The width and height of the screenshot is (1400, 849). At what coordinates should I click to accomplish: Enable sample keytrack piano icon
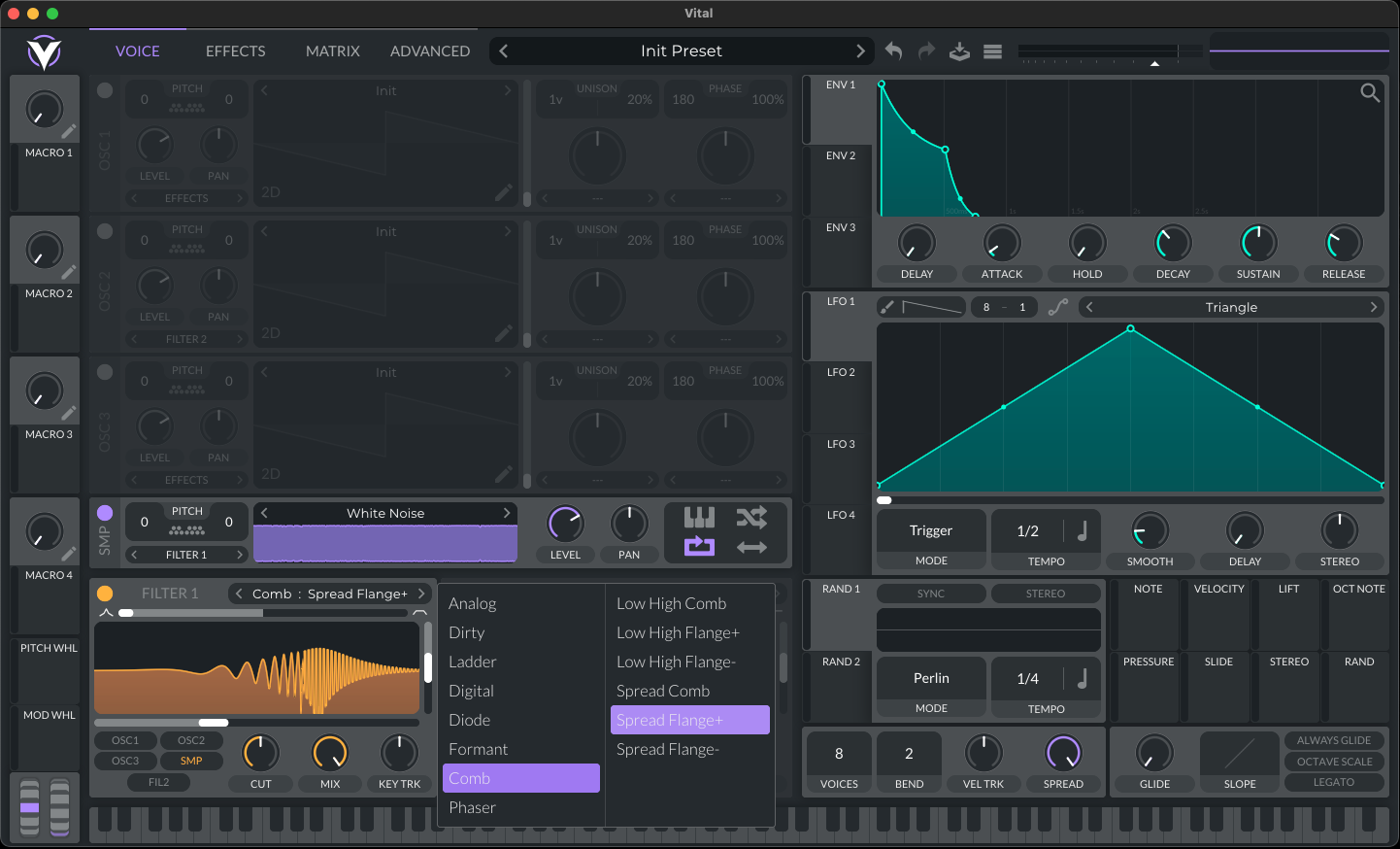(x=699, y=517)
